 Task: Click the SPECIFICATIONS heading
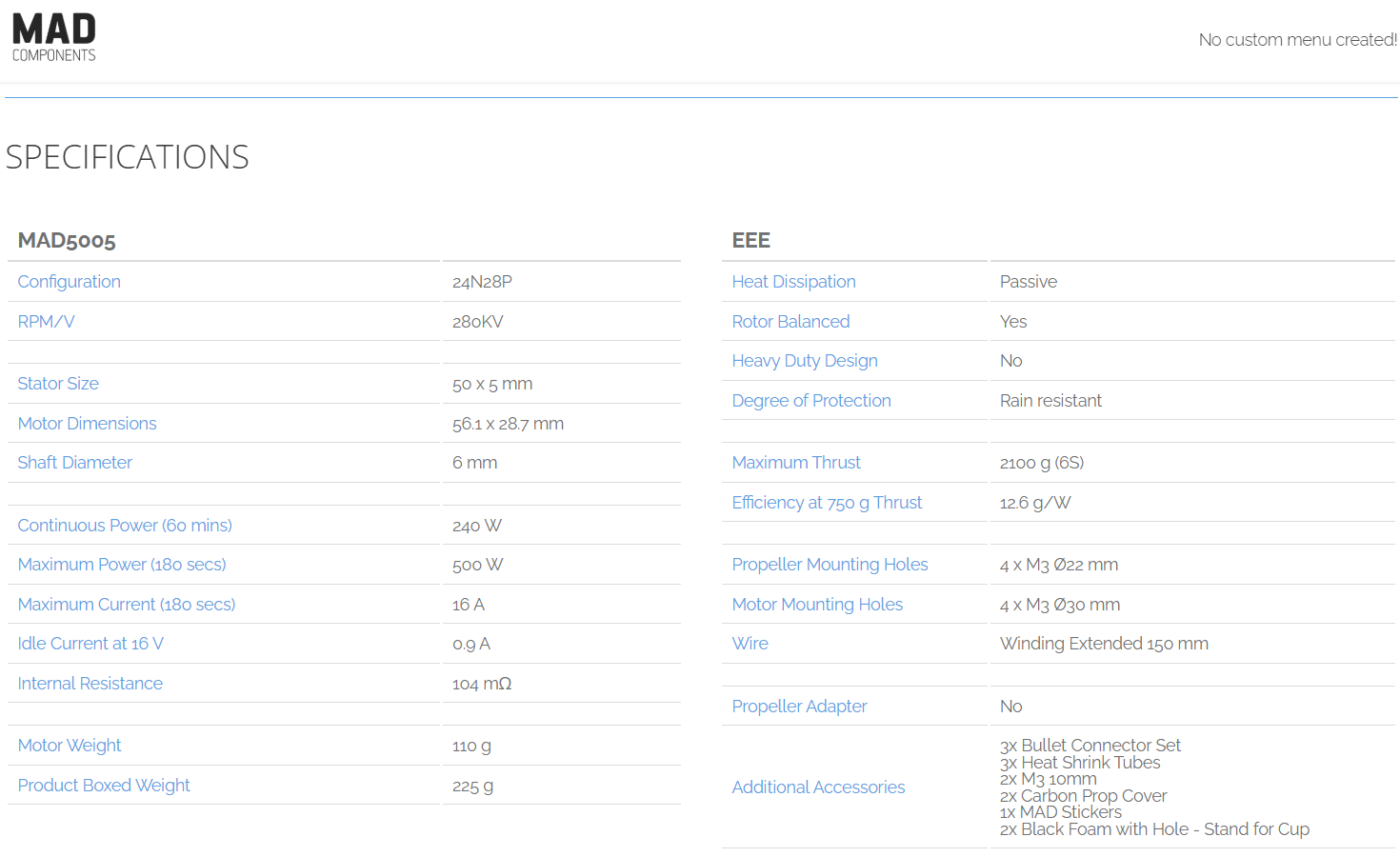tap(128, 157)
